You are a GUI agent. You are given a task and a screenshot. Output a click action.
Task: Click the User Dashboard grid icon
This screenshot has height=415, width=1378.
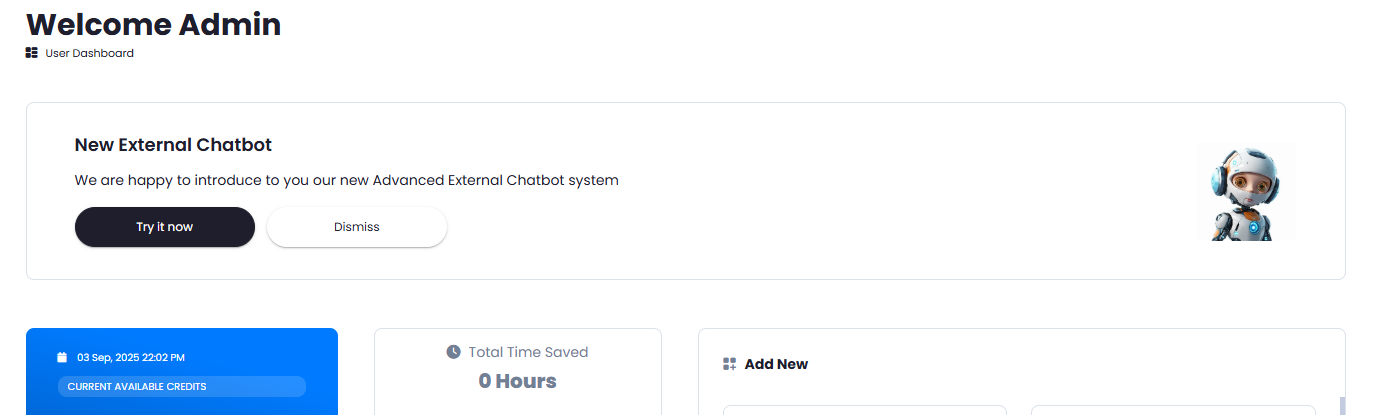coord(32,53)
